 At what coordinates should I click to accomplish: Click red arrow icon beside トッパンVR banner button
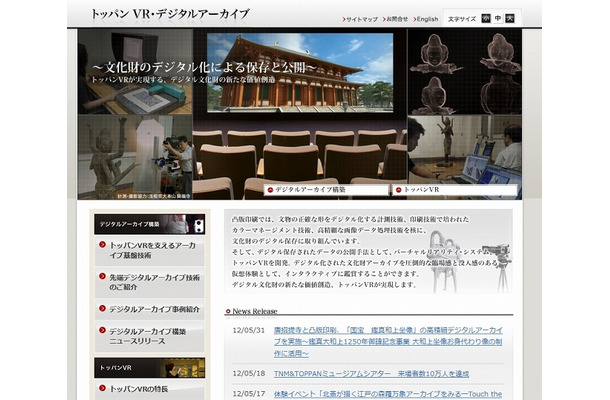398,190
